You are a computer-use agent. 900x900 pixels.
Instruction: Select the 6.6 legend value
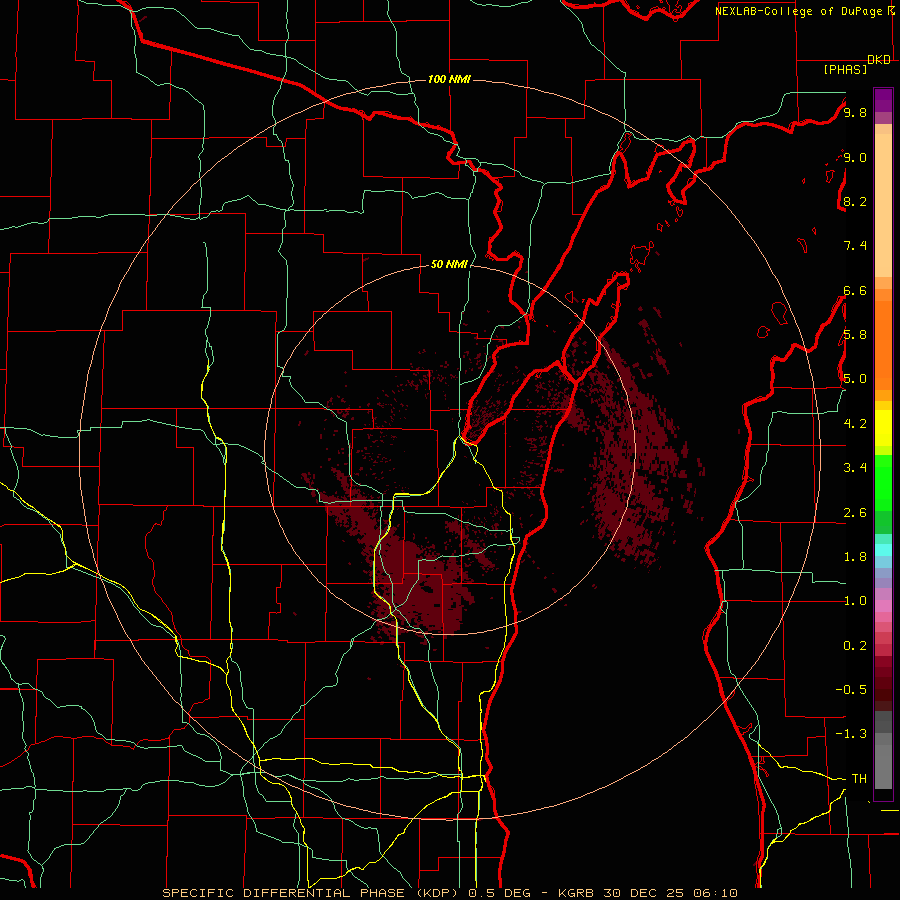point(855,290)
